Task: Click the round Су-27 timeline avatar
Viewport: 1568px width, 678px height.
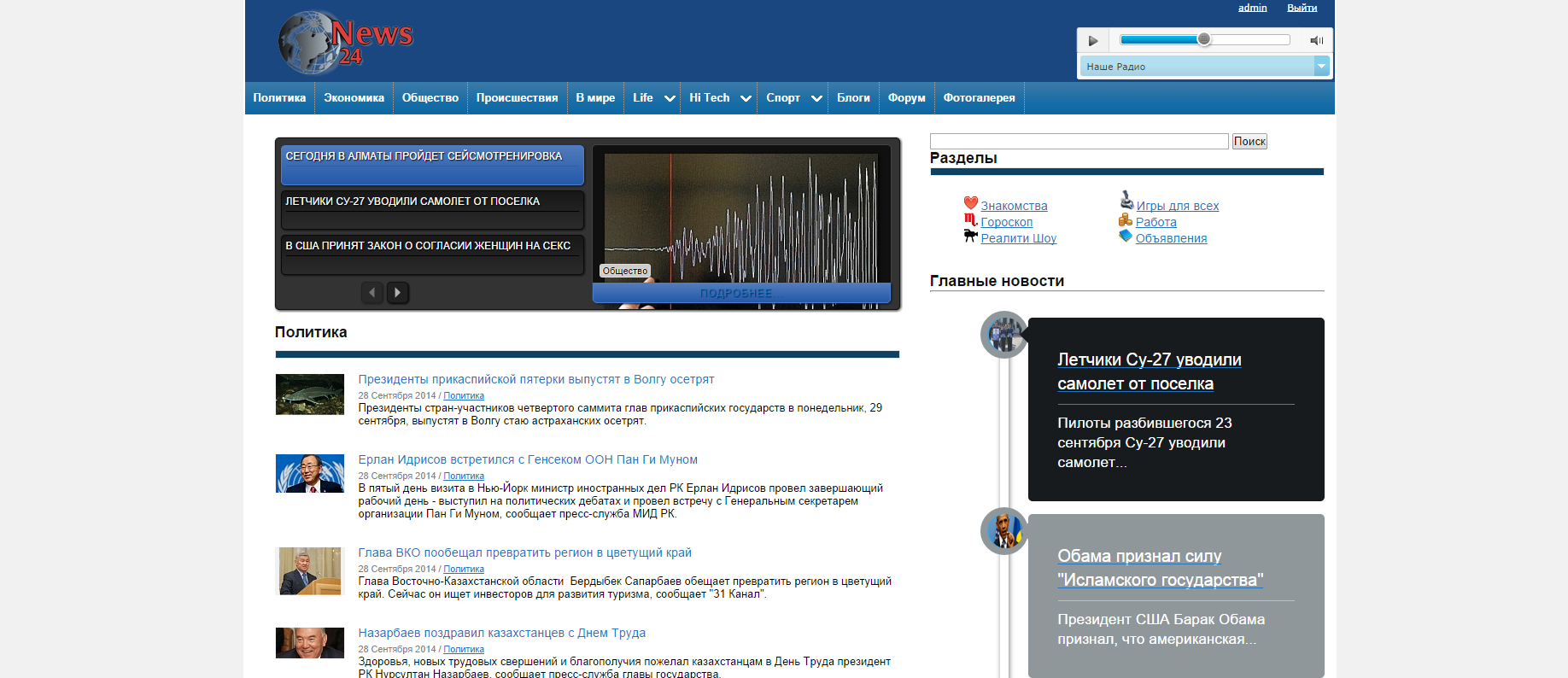Action: (1003, 335)
